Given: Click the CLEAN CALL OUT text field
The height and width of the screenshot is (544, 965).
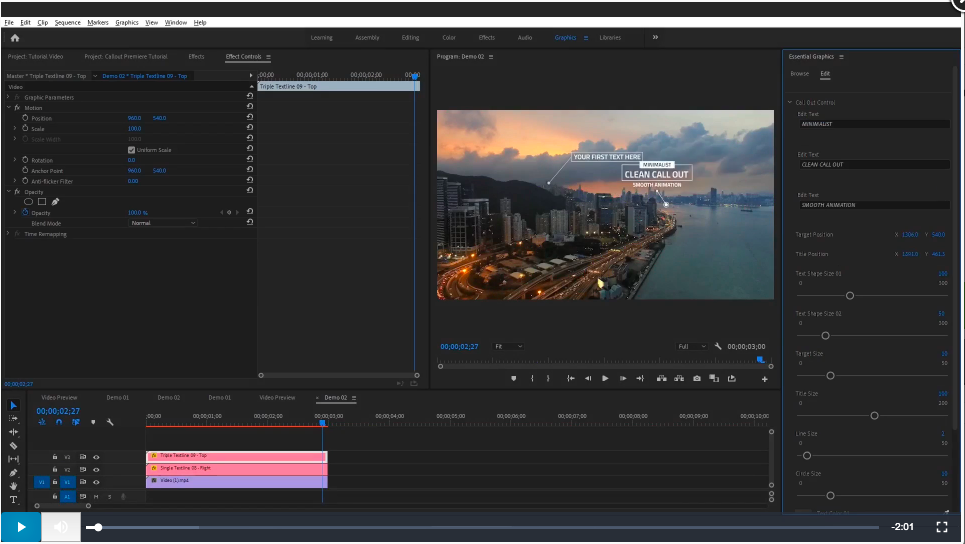Looking at the screenshot, I should pos(873,164).
